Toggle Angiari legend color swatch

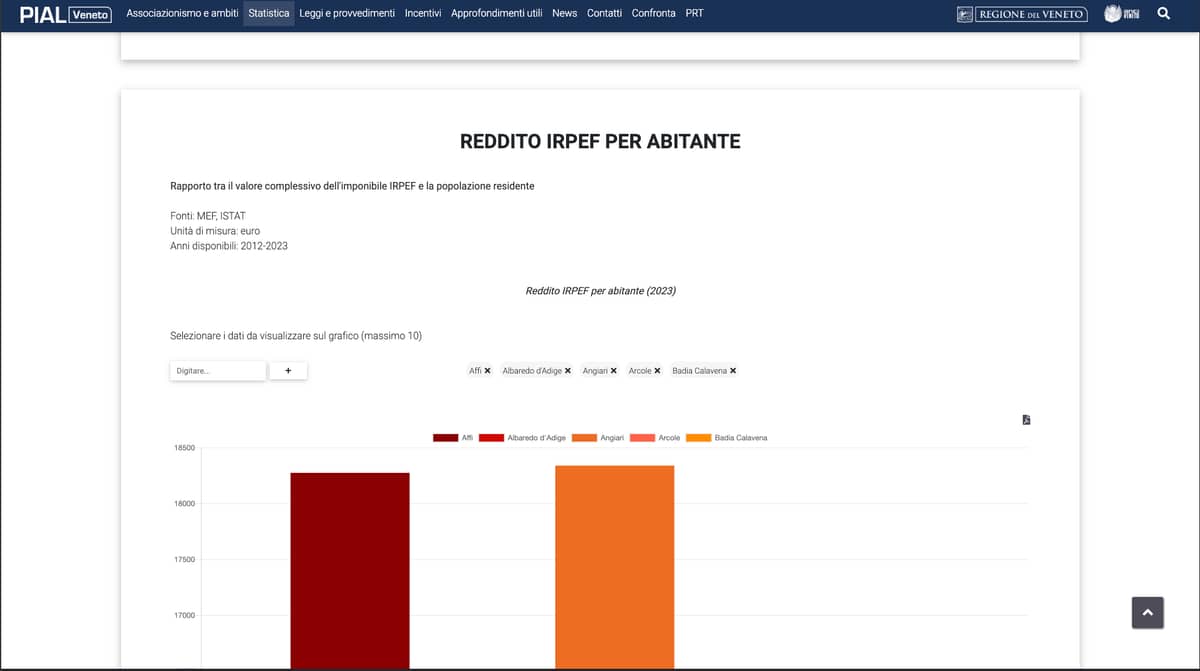pyautogui.click(x=584, y=438)
